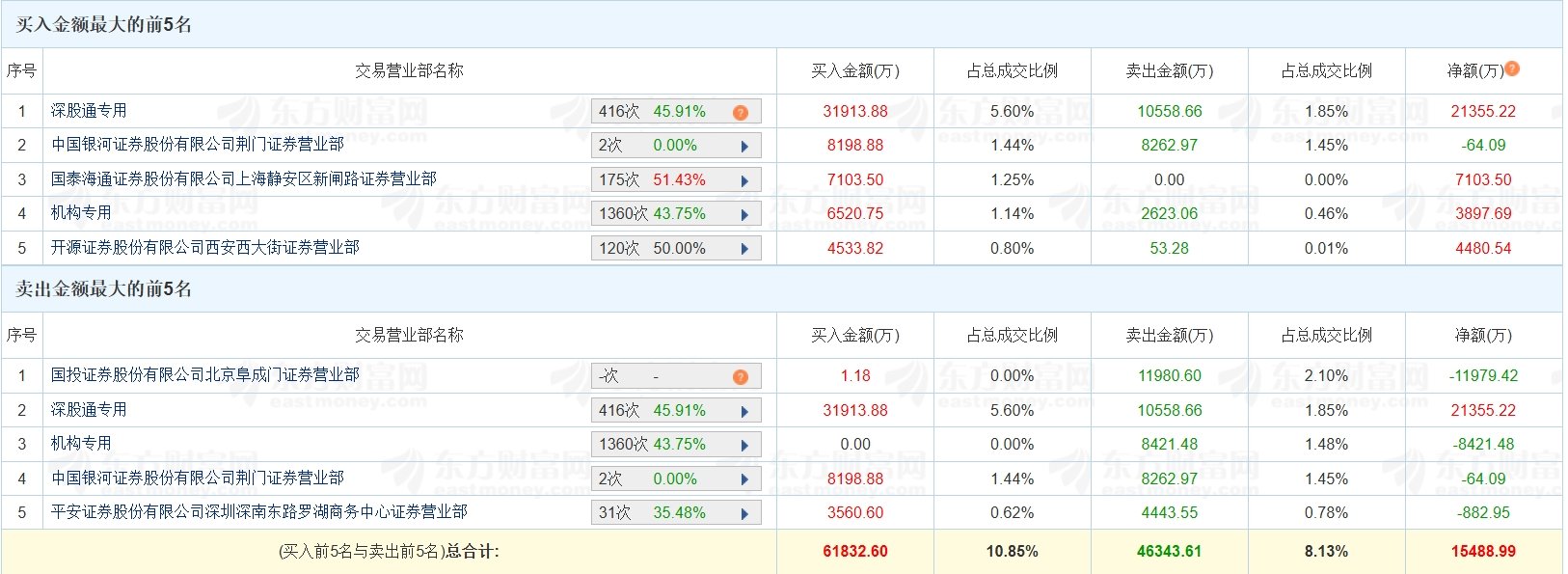The width and height of the screenshot is (1568, 574).
Task: Click arrow icon for 中国银河证券 in sell table
Action: (x=744, y=479)
